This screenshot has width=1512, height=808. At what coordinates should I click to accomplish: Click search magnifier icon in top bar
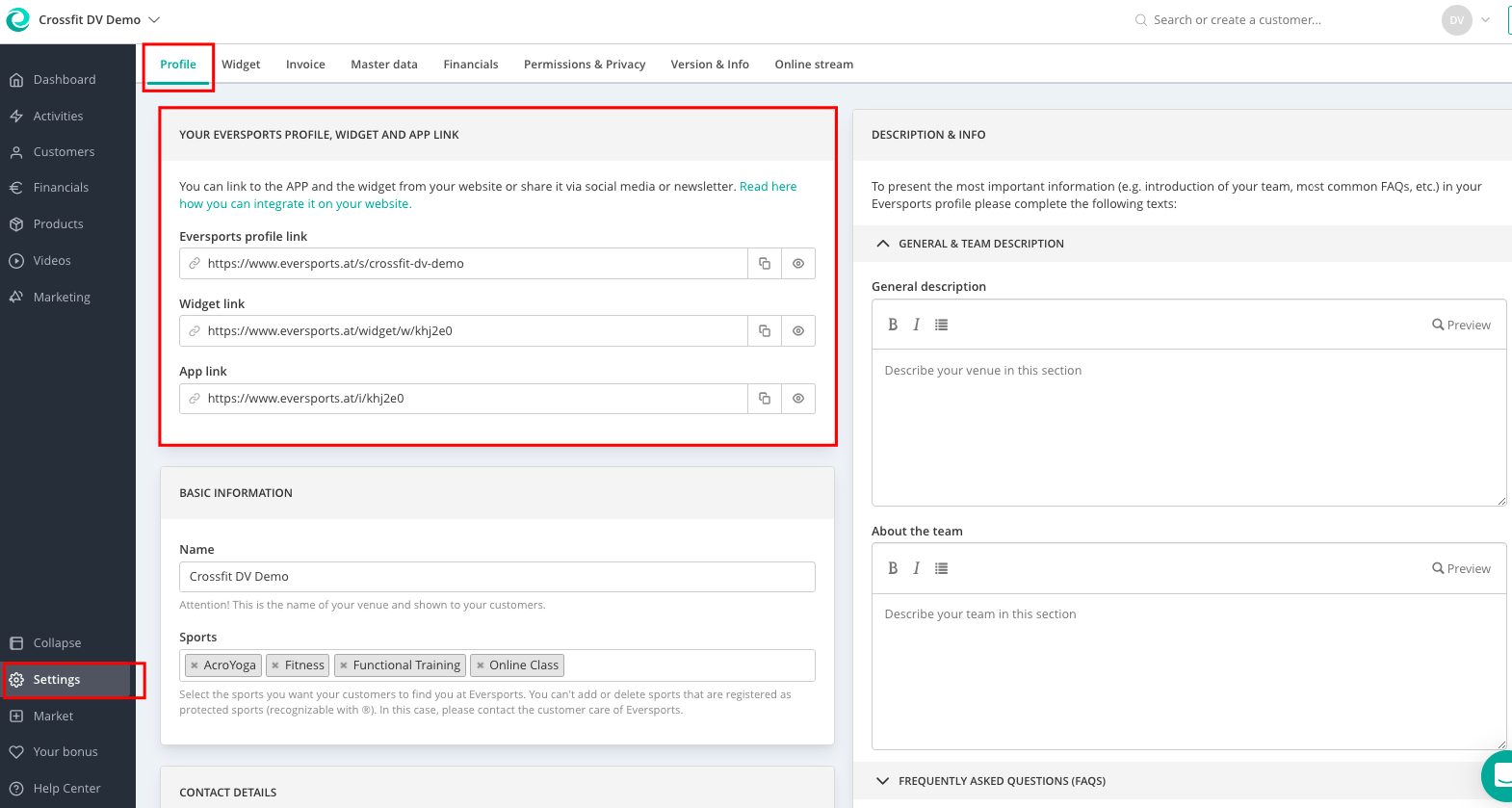pyautogui.click(x=1141, y=19)
